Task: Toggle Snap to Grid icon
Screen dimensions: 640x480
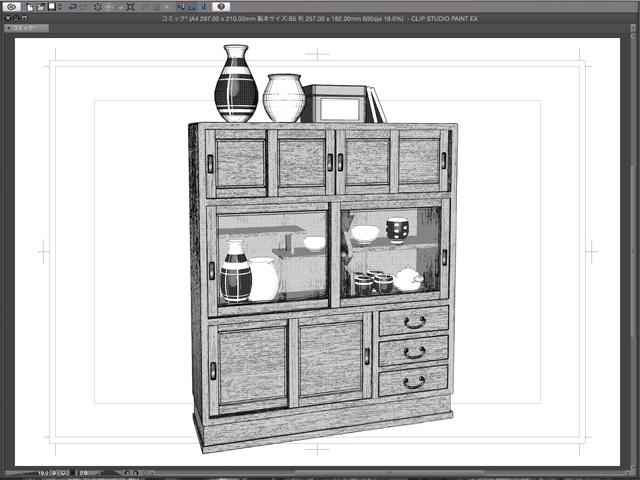Action: 204,7
